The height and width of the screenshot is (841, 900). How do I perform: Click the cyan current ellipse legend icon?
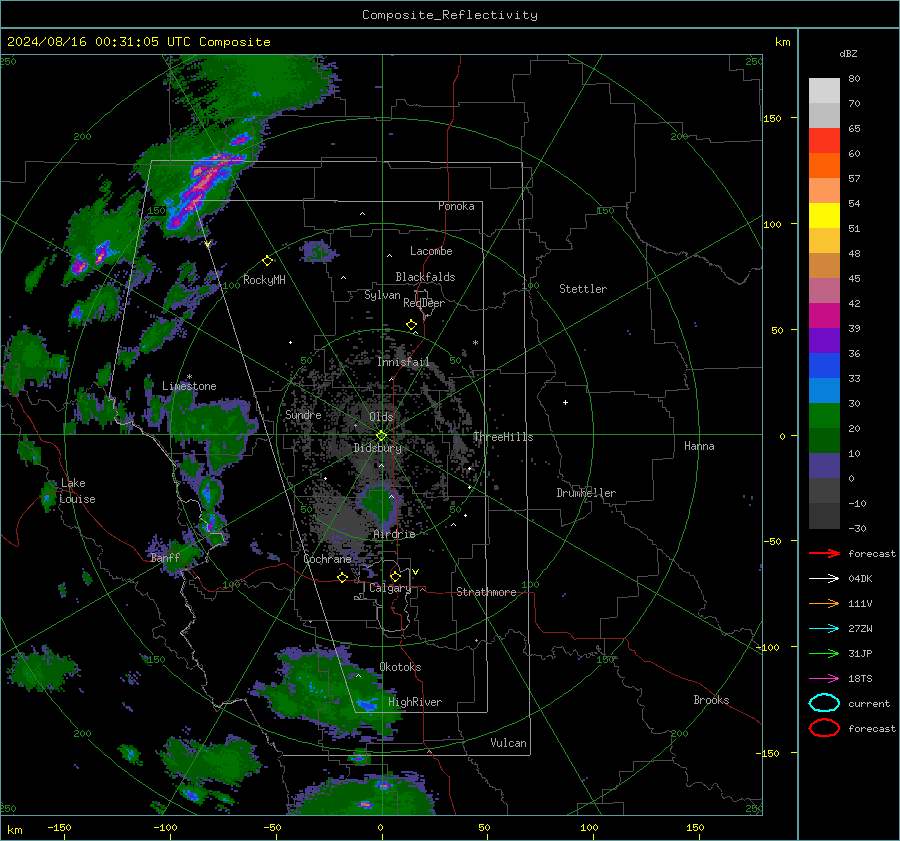824,703
